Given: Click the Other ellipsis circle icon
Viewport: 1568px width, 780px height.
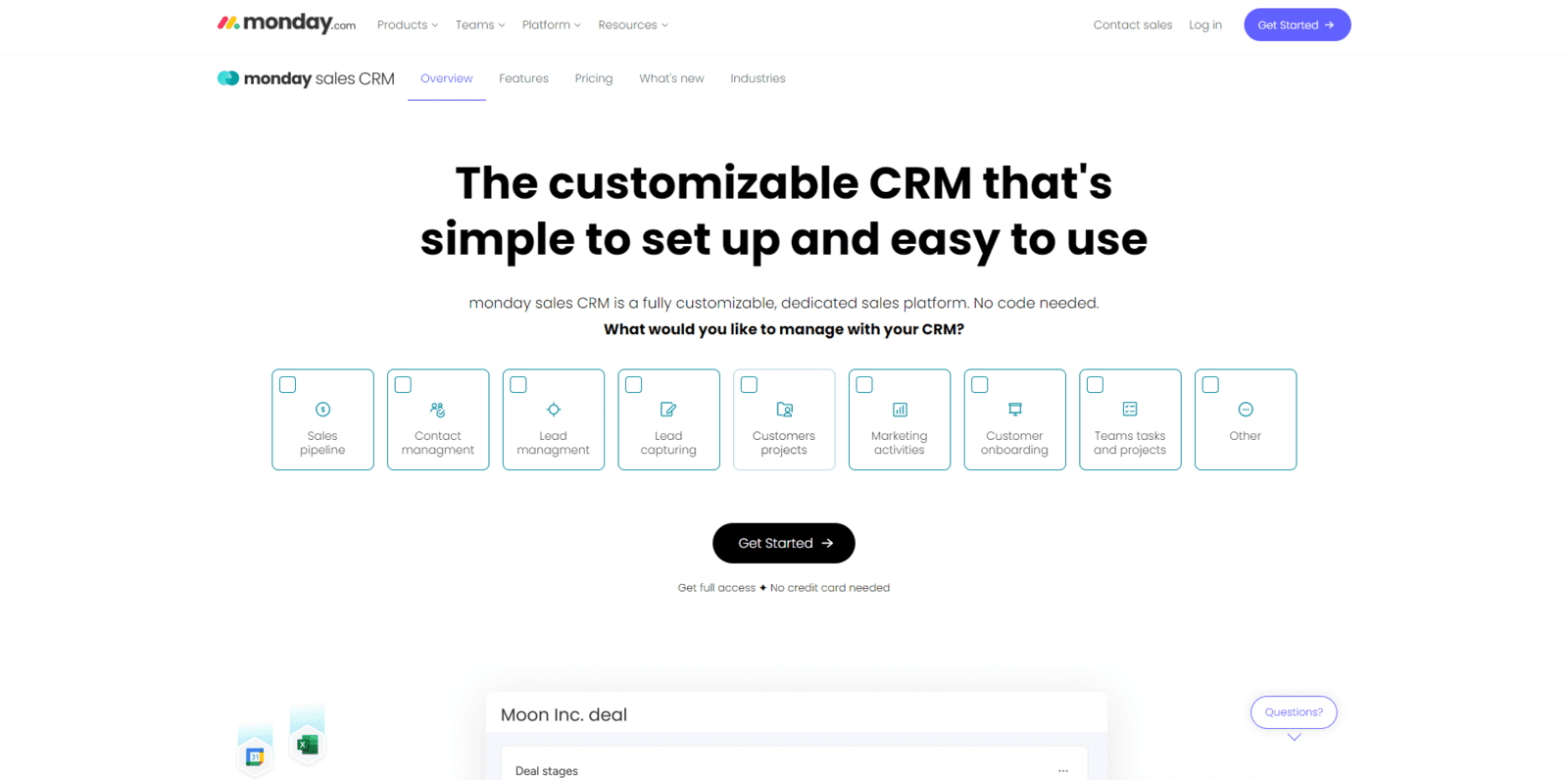Looking at the screenshot, I should (1246, 410).
